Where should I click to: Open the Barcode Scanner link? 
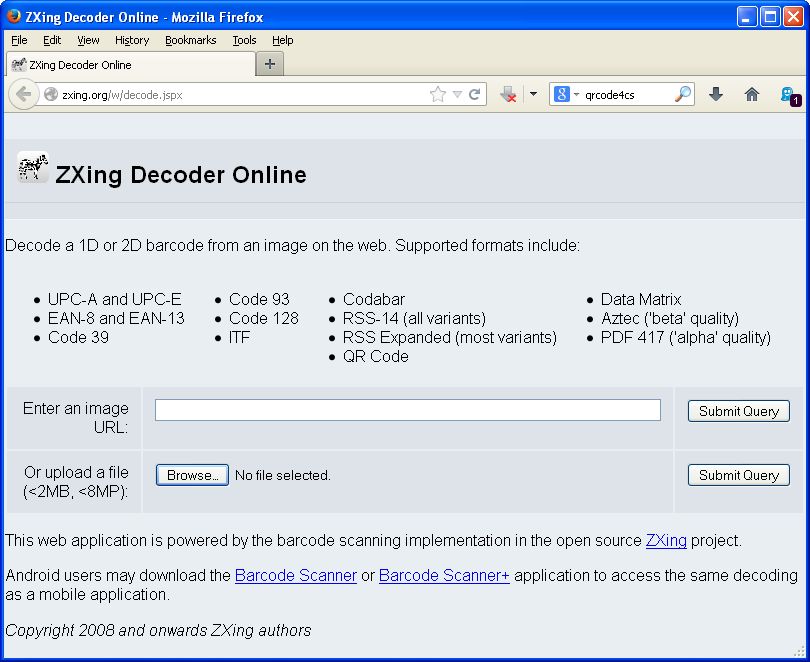click(295, 575)
